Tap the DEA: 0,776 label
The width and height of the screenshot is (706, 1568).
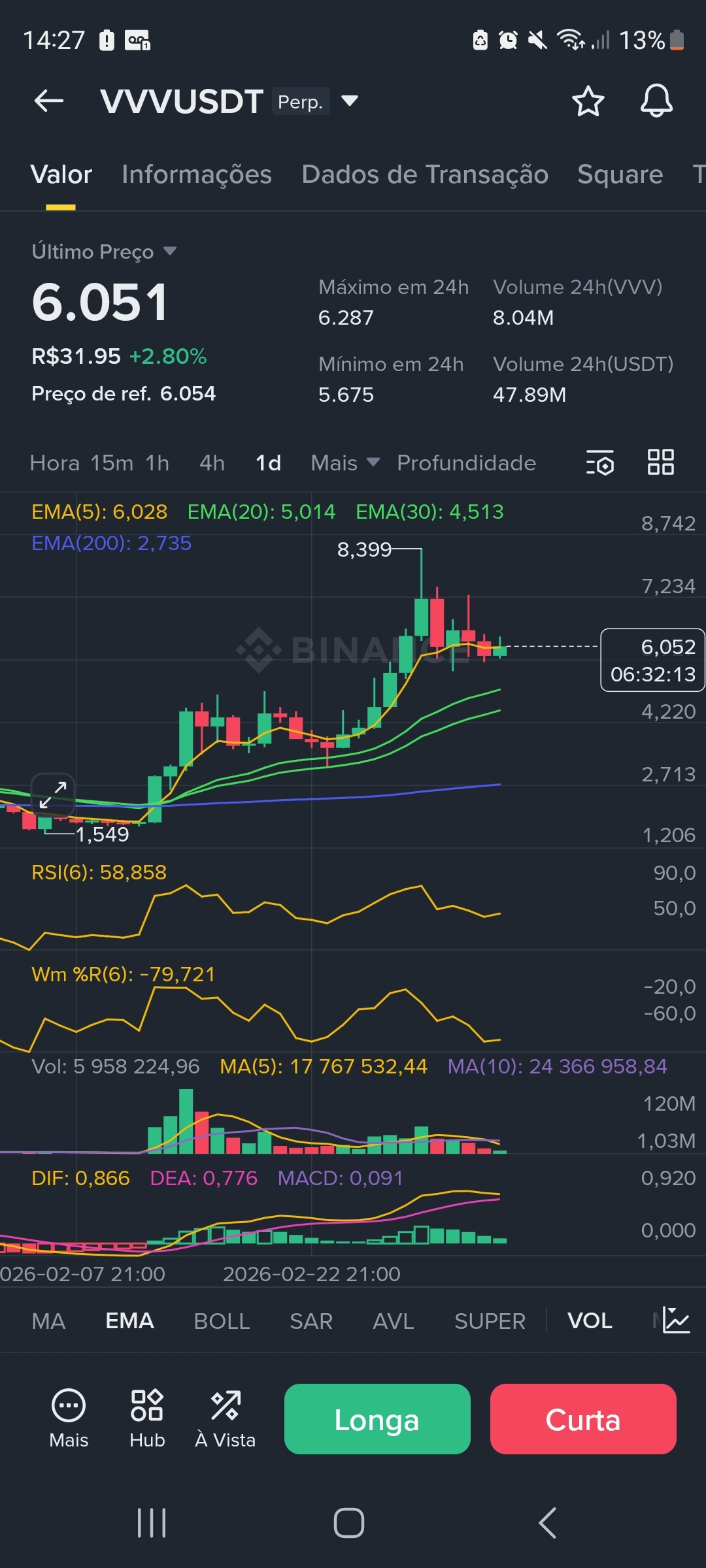(204, 1178)
